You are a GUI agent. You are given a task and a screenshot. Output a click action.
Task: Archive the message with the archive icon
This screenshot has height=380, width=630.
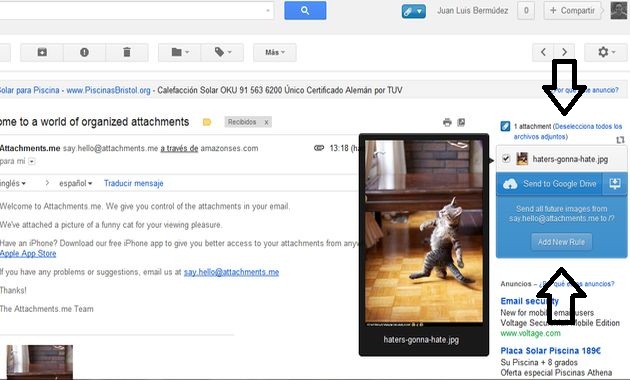pyautogui.click(x=42, y=52)
